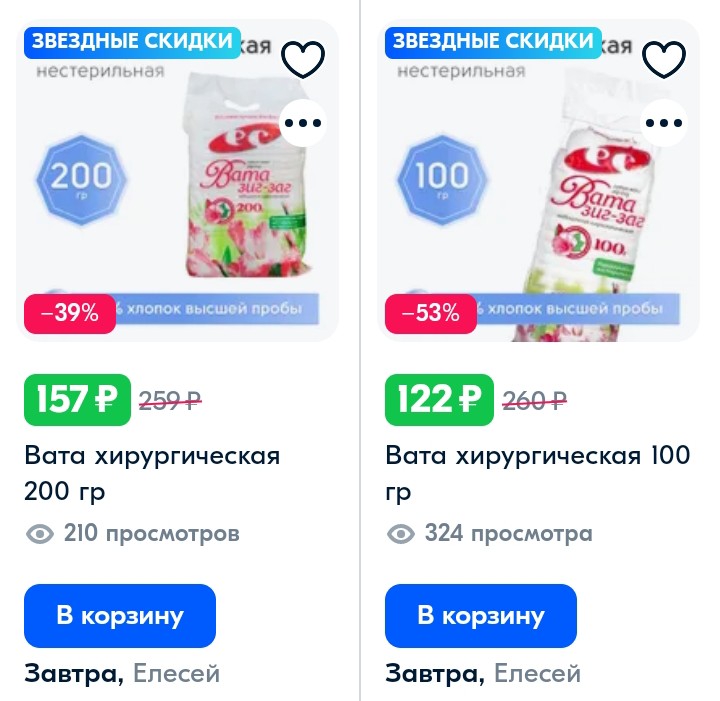
Task: Open the 200 gr cotton package image
Action: click(x=246, y=177)
